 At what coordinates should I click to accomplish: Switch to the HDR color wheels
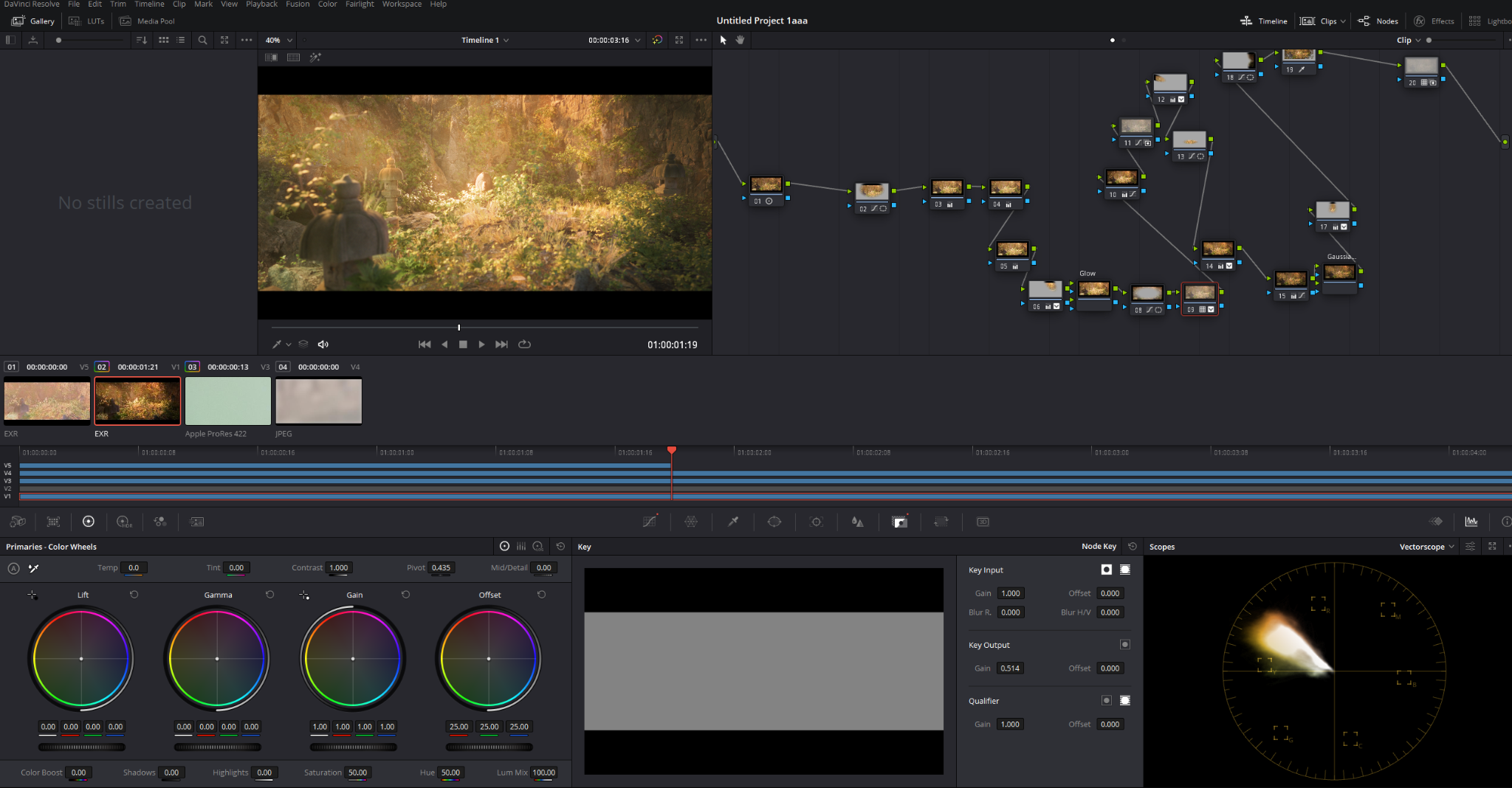pos(124,522)
